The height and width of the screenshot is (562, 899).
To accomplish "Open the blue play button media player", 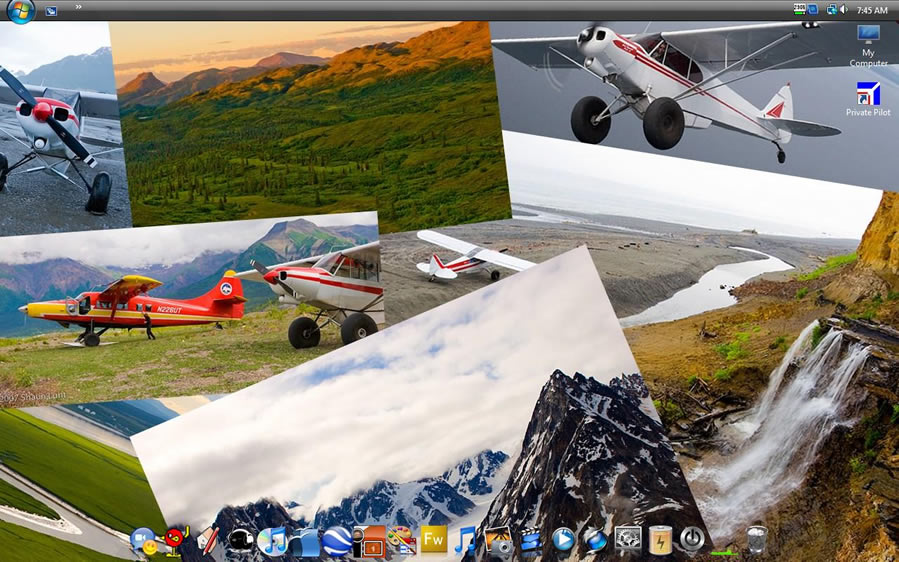I will click(x=563, y=540).
